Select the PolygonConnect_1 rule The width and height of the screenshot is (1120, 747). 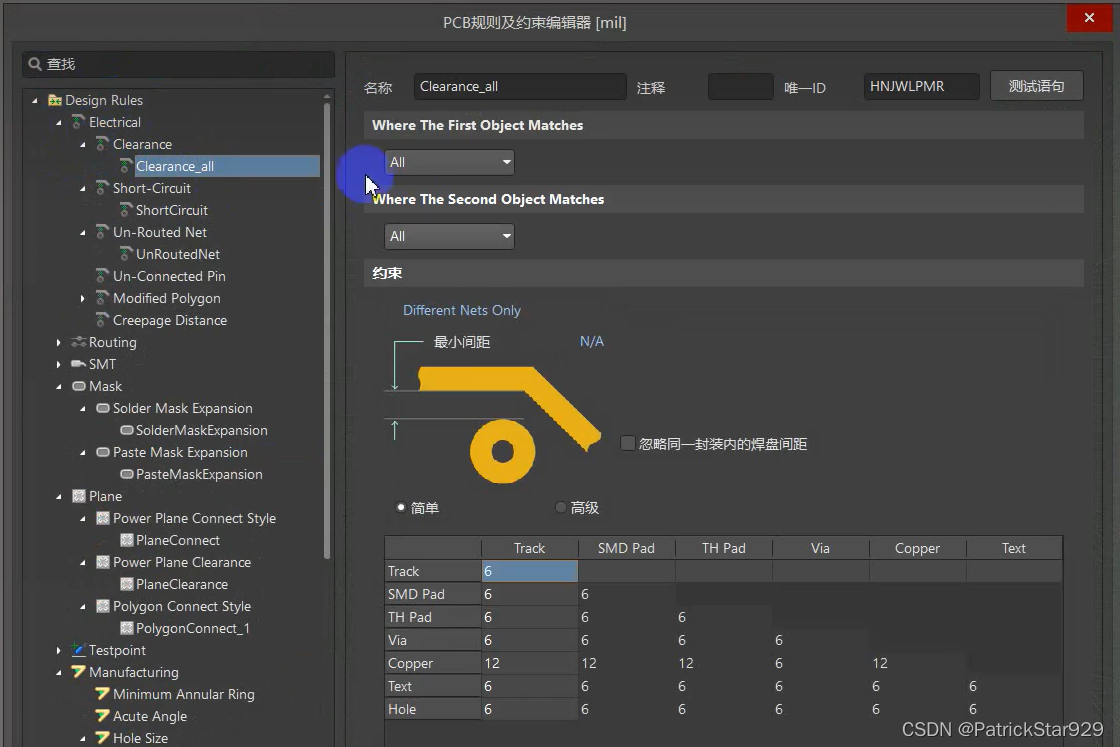[x=192, y=628]
